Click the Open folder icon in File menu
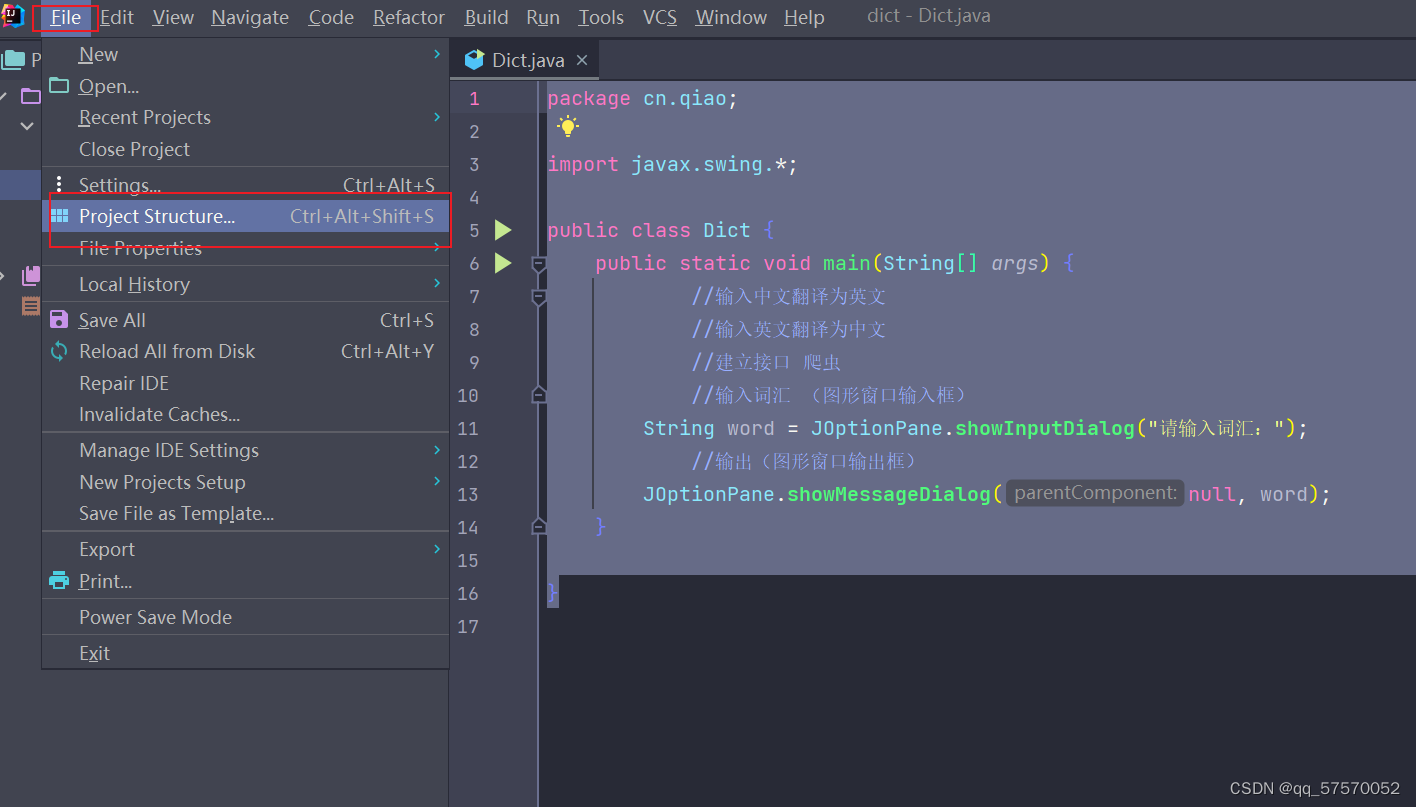Viewport: 1416px width, 807px height. (60, 86)
